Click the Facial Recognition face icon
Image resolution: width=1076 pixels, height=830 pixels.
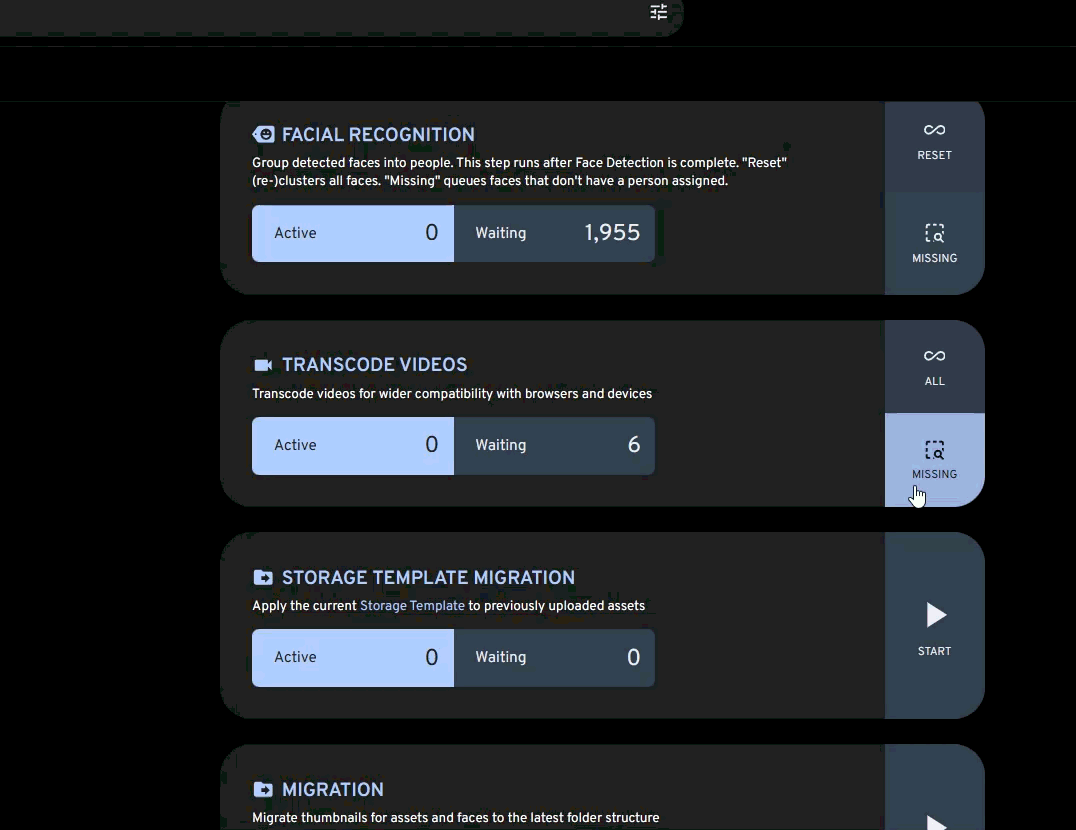point(264,134)
